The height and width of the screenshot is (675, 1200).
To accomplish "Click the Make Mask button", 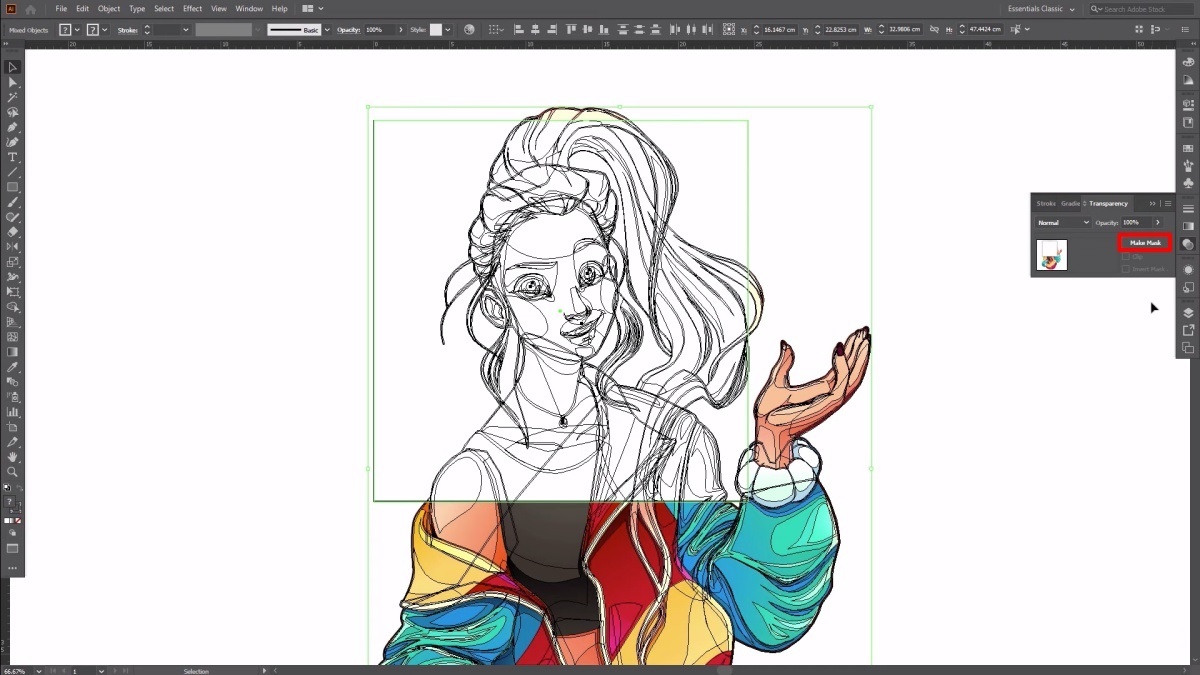I will coord(1145,243).
